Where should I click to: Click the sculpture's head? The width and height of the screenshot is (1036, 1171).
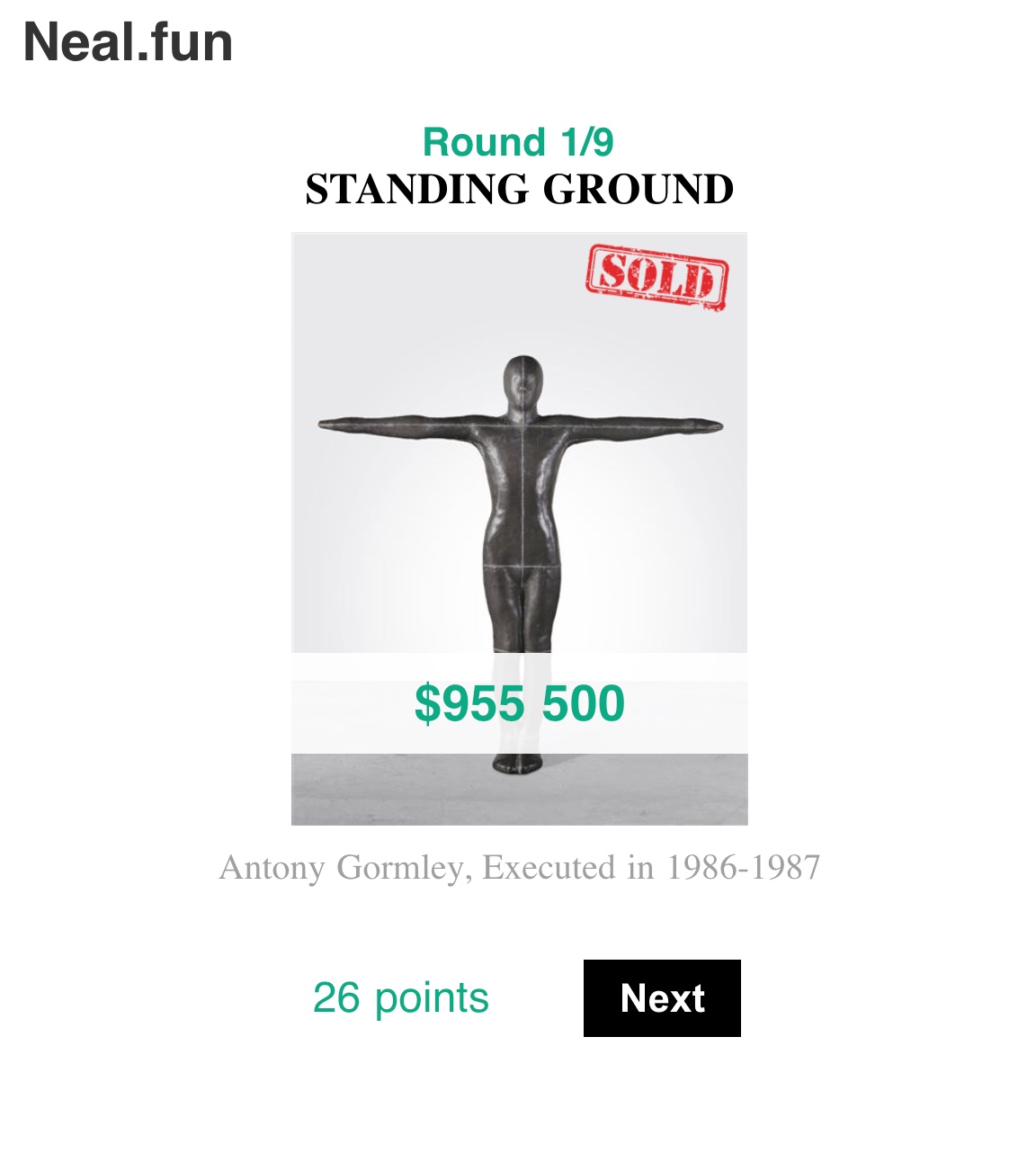pyautogui.click(x=522, y=380)
